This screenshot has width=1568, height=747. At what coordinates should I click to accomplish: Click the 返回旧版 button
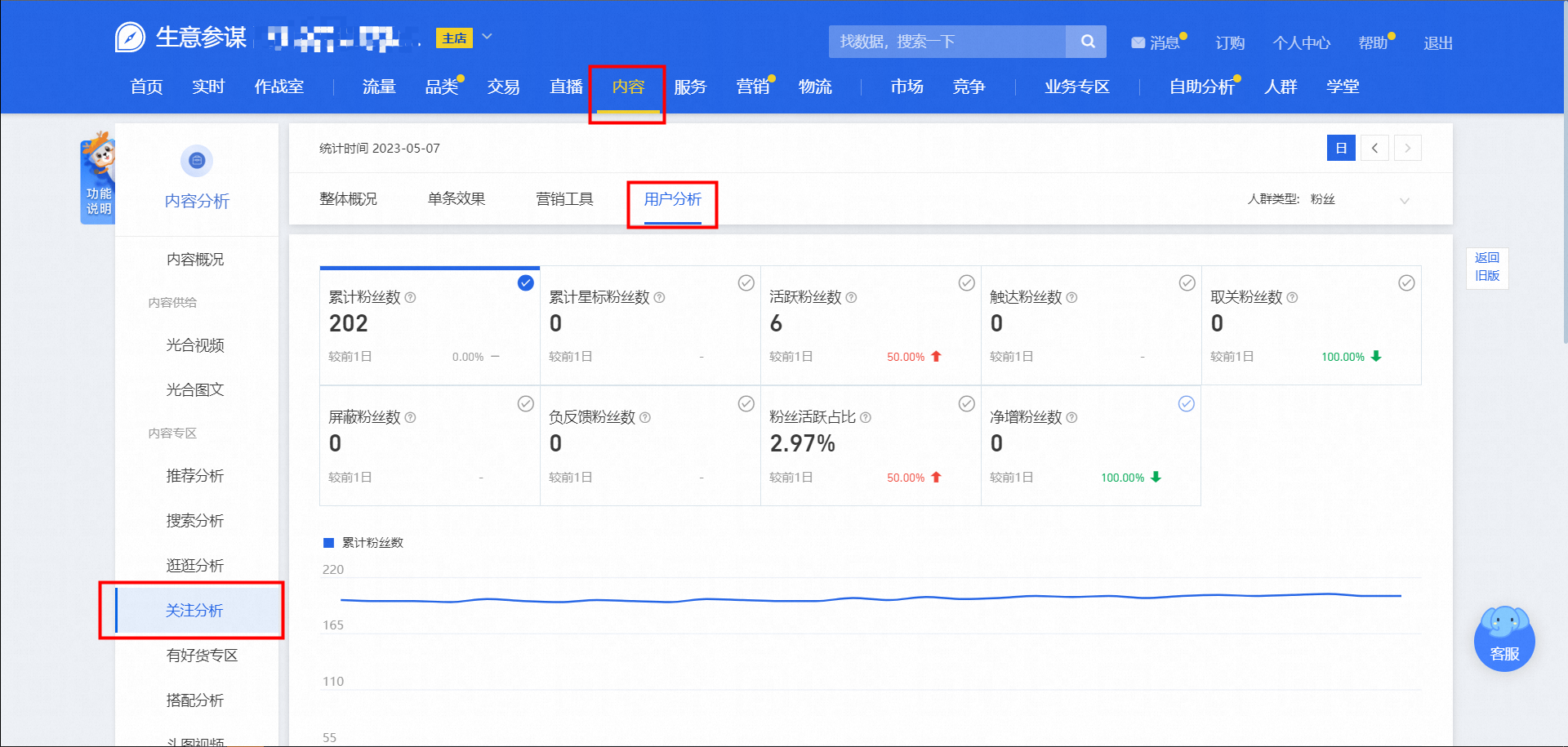pyautogui.click(x=1487, y=267)
